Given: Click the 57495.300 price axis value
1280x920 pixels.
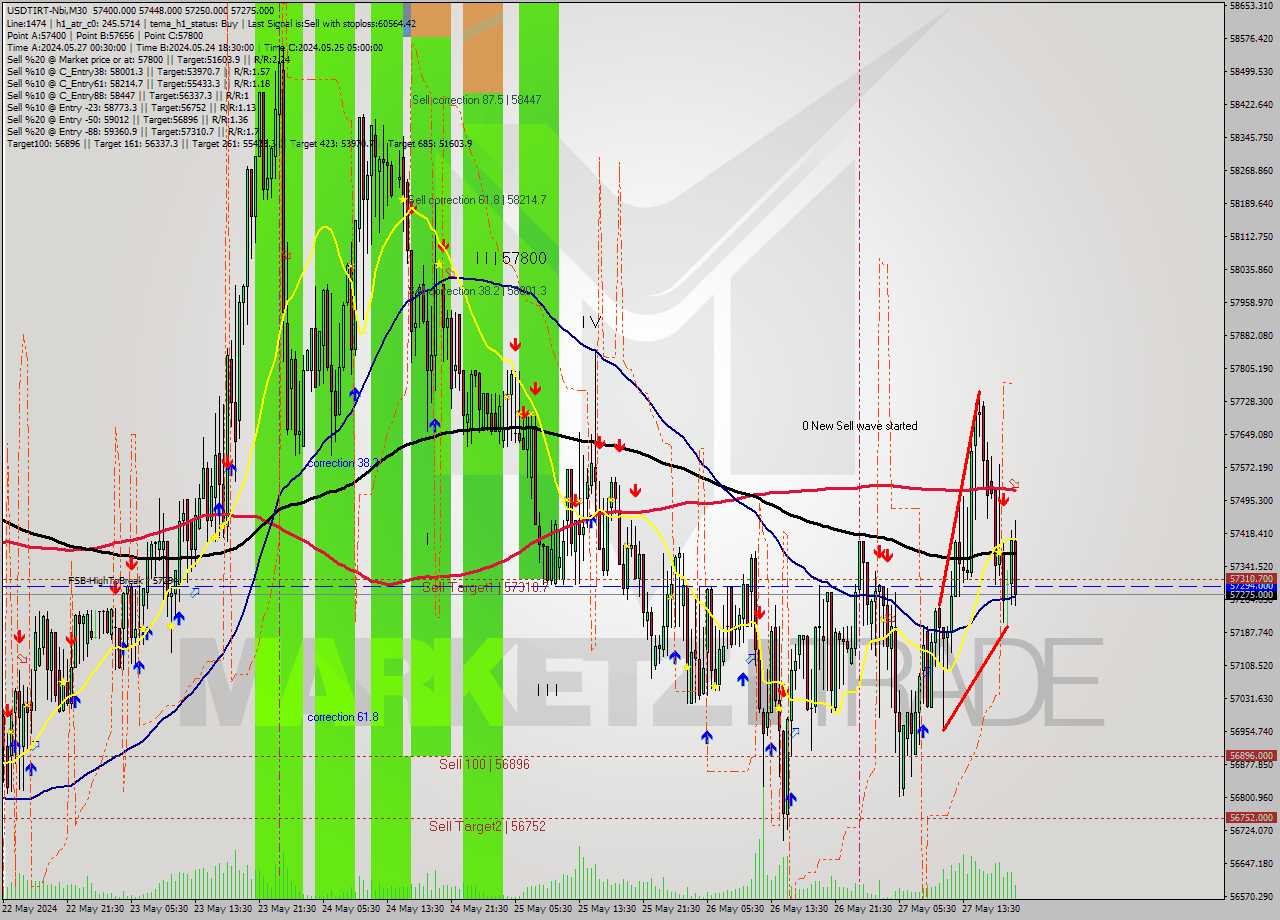Looking at the screenshot, I should pos(1251,500).
